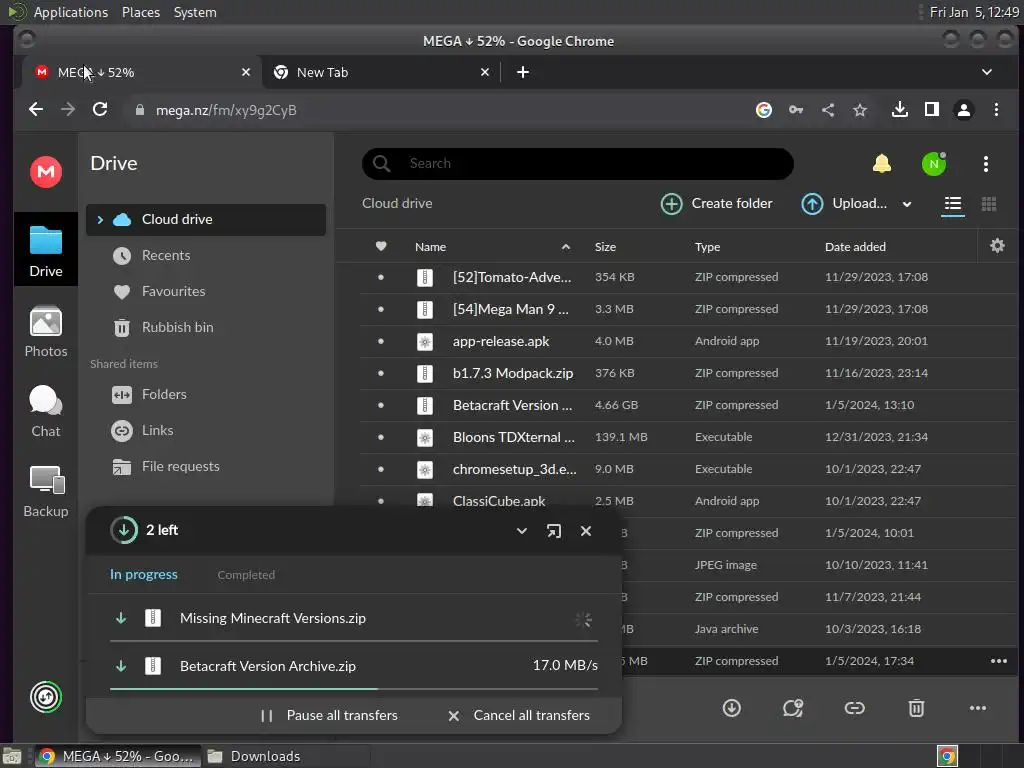Click the MEGA search field
The height and width of the screenshot is (768, 1024).
coord(578,163)
